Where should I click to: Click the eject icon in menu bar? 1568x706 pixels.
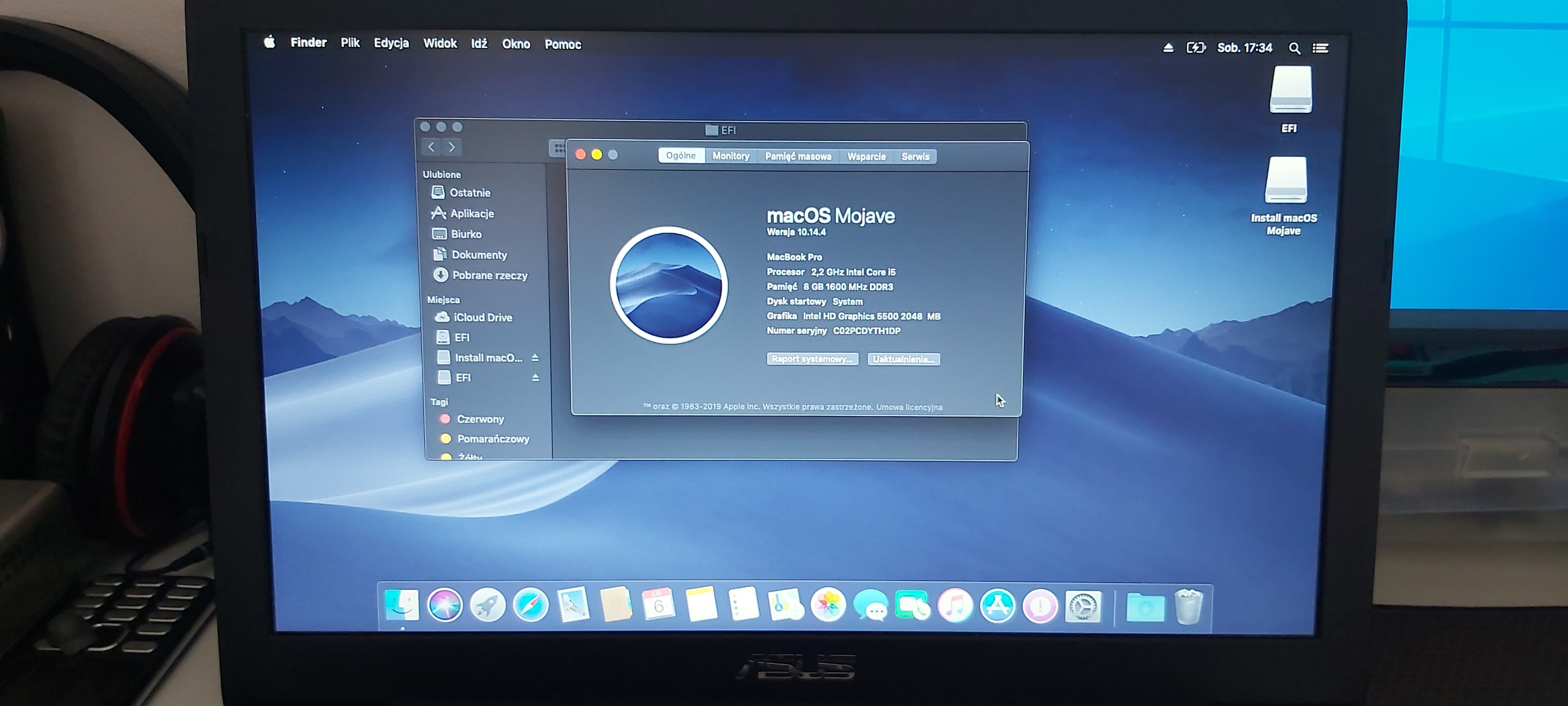pos(1168,47)
